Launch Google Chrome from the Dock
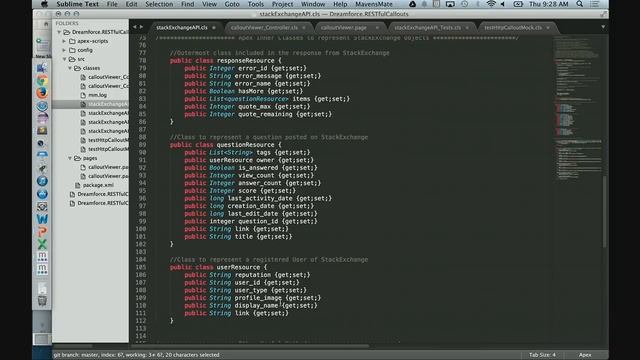This screenshot has height=360, width=640. pos(42,80)
